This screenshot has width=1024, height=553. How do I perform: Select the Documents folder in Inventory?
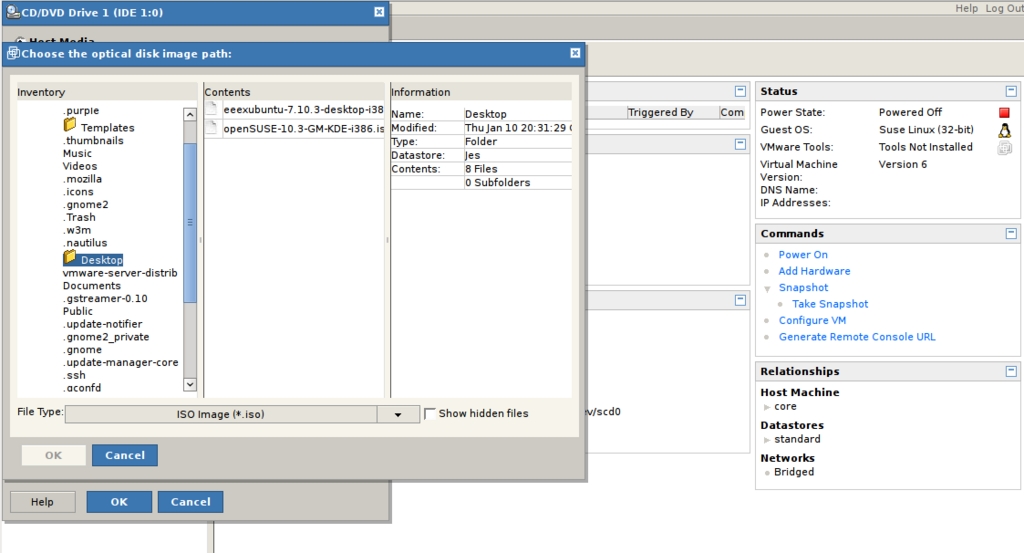pos(91,285)
